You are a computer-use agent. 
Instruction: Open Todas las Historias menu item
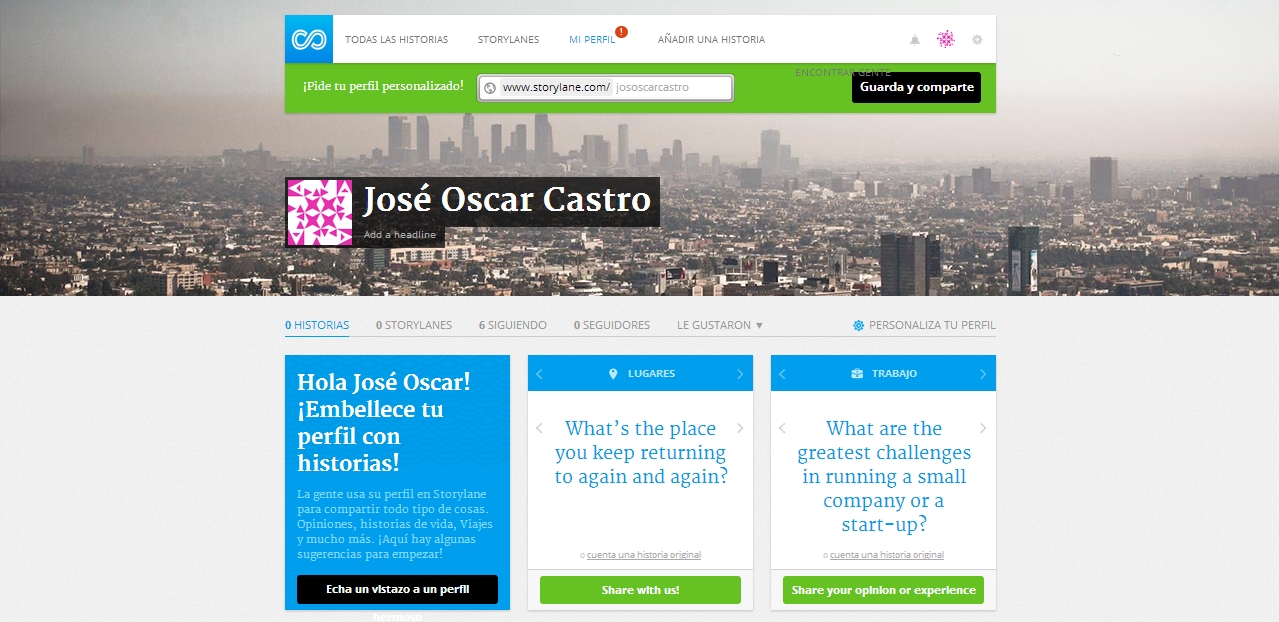[x=396, y=40]
